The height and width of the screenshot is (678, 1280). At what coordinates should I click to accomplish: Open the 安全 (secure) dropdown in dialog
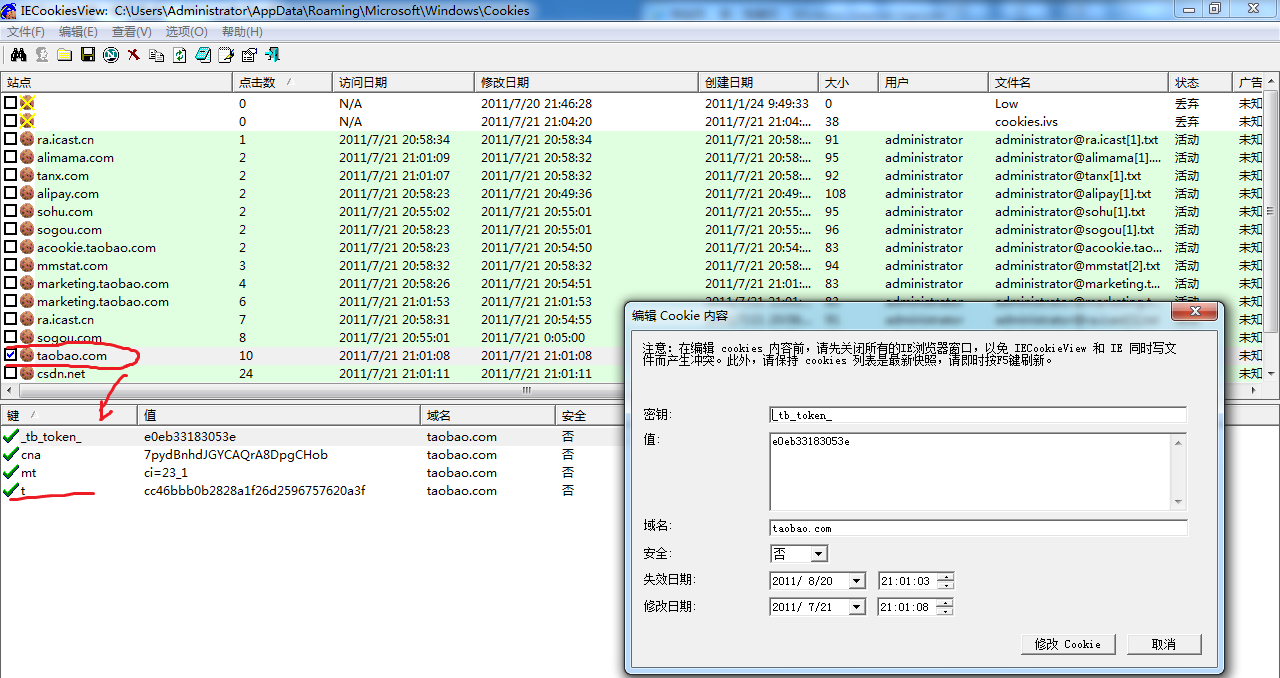(x=819, y=554)
